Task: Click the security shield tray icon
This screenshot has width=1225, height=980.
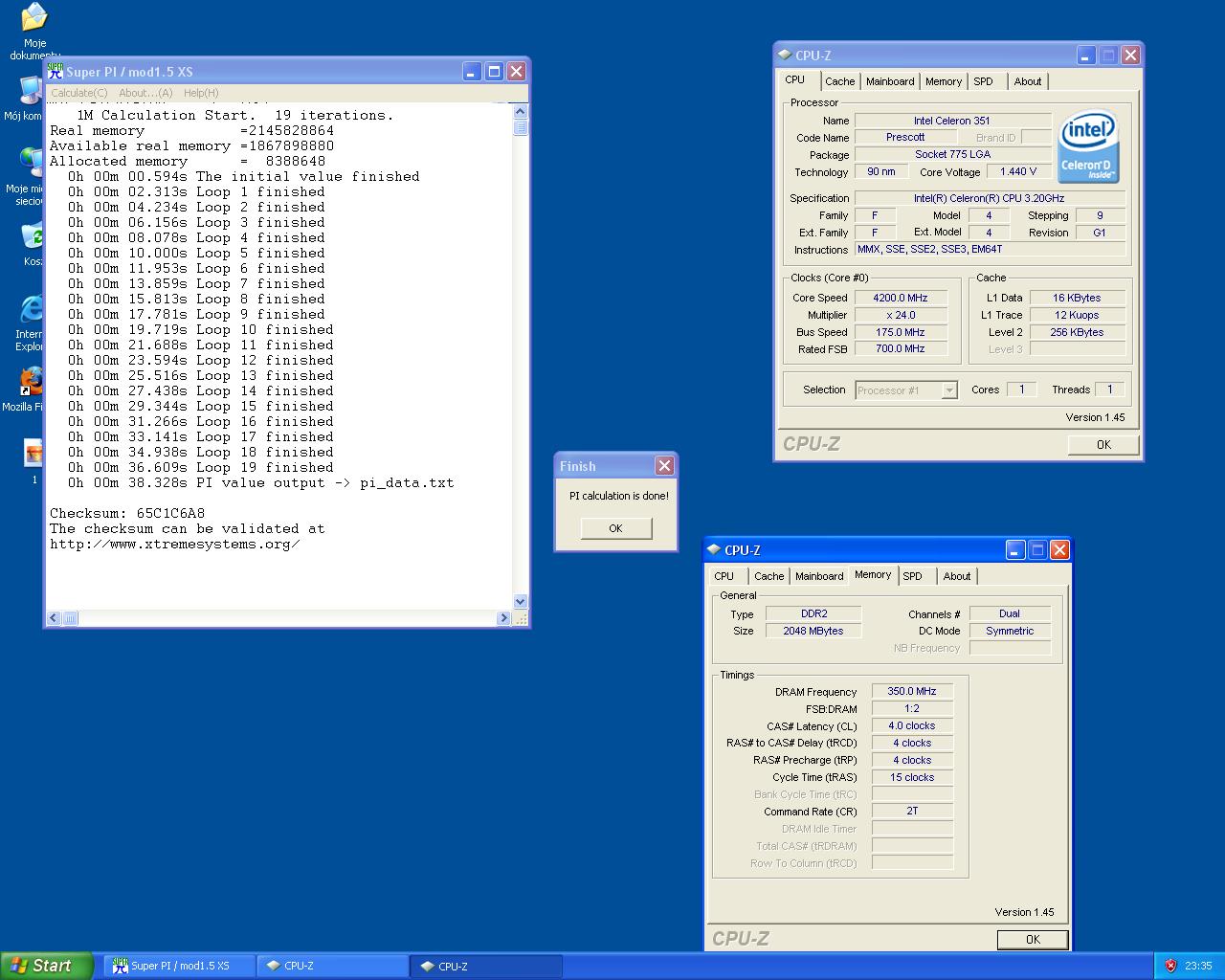Action: point(1170,966)
